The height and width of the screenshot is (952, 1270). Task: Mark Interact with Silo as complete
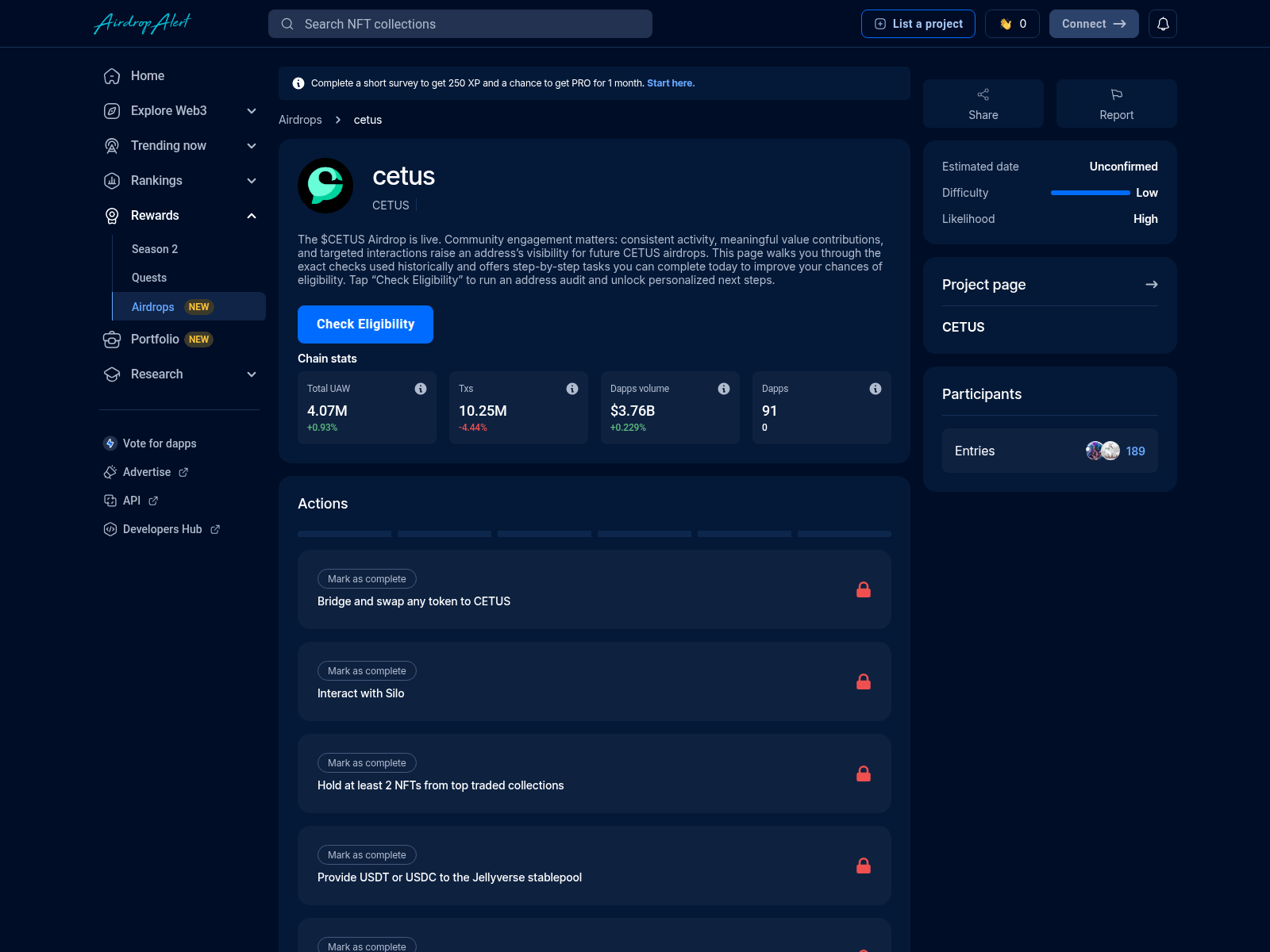click(x=366, y=670)
